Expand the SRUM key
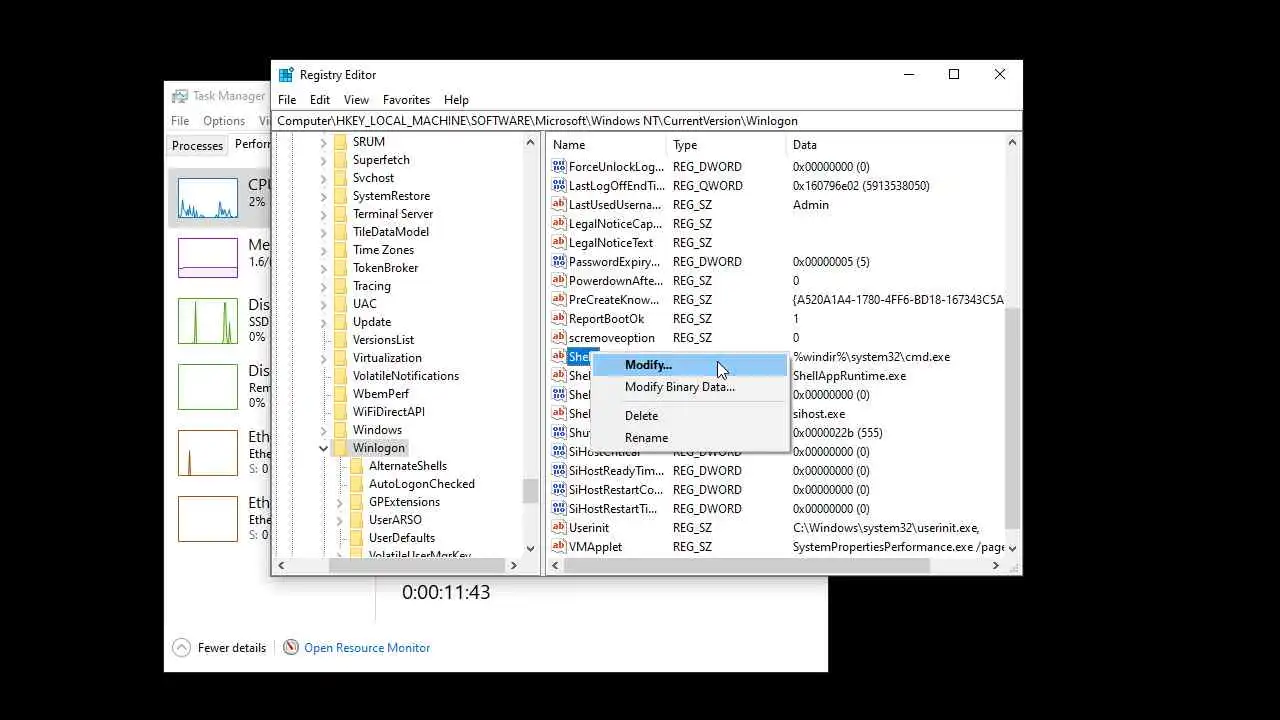This screenshot has width=1280, height=720. [x=323, y=142]
